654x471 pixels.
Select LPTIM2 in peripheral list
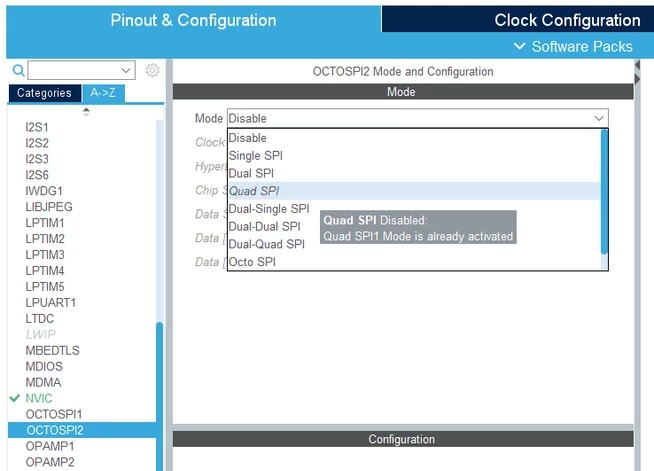tap(45, 239)
